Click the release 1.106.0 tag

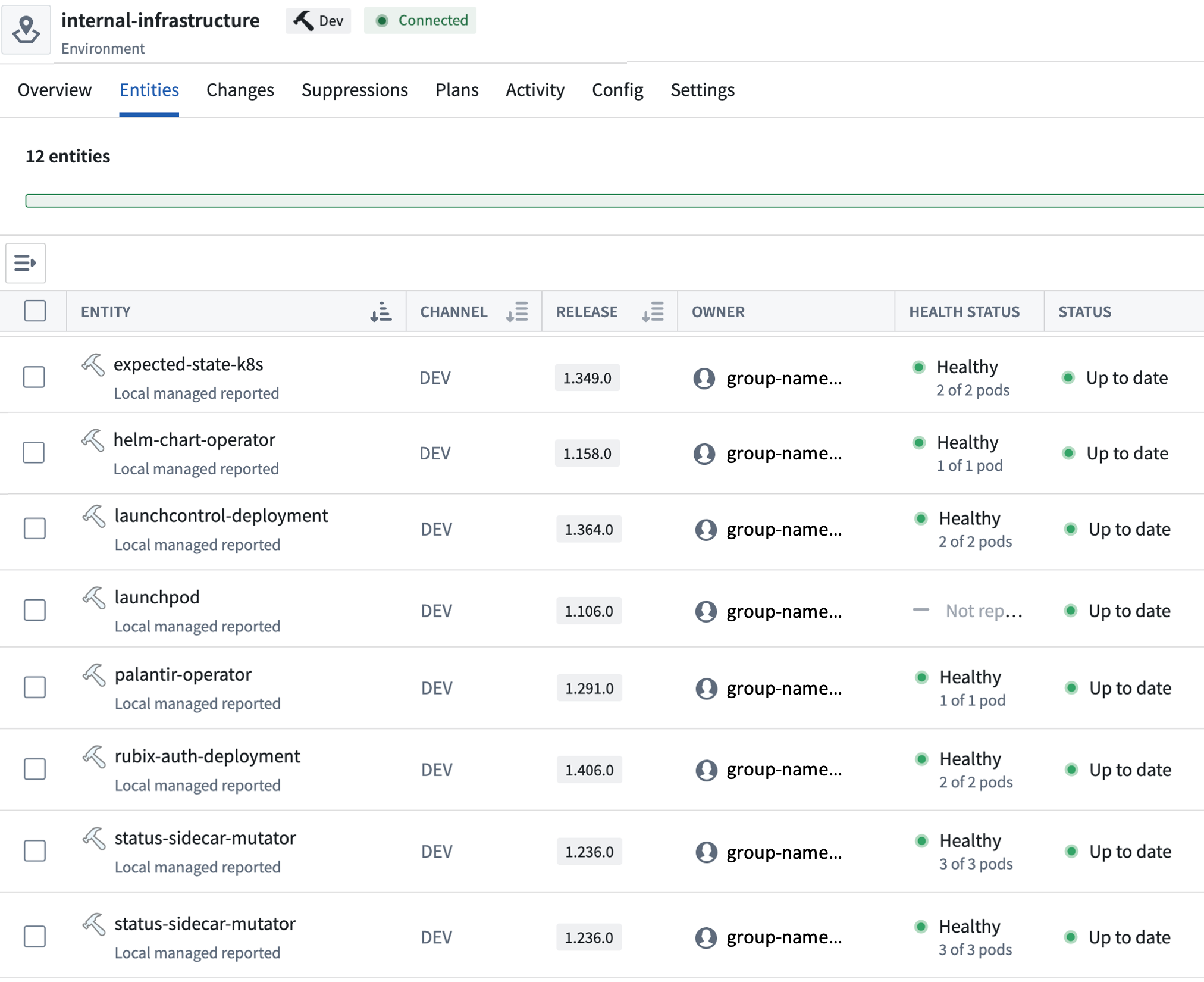pos(589,611)
